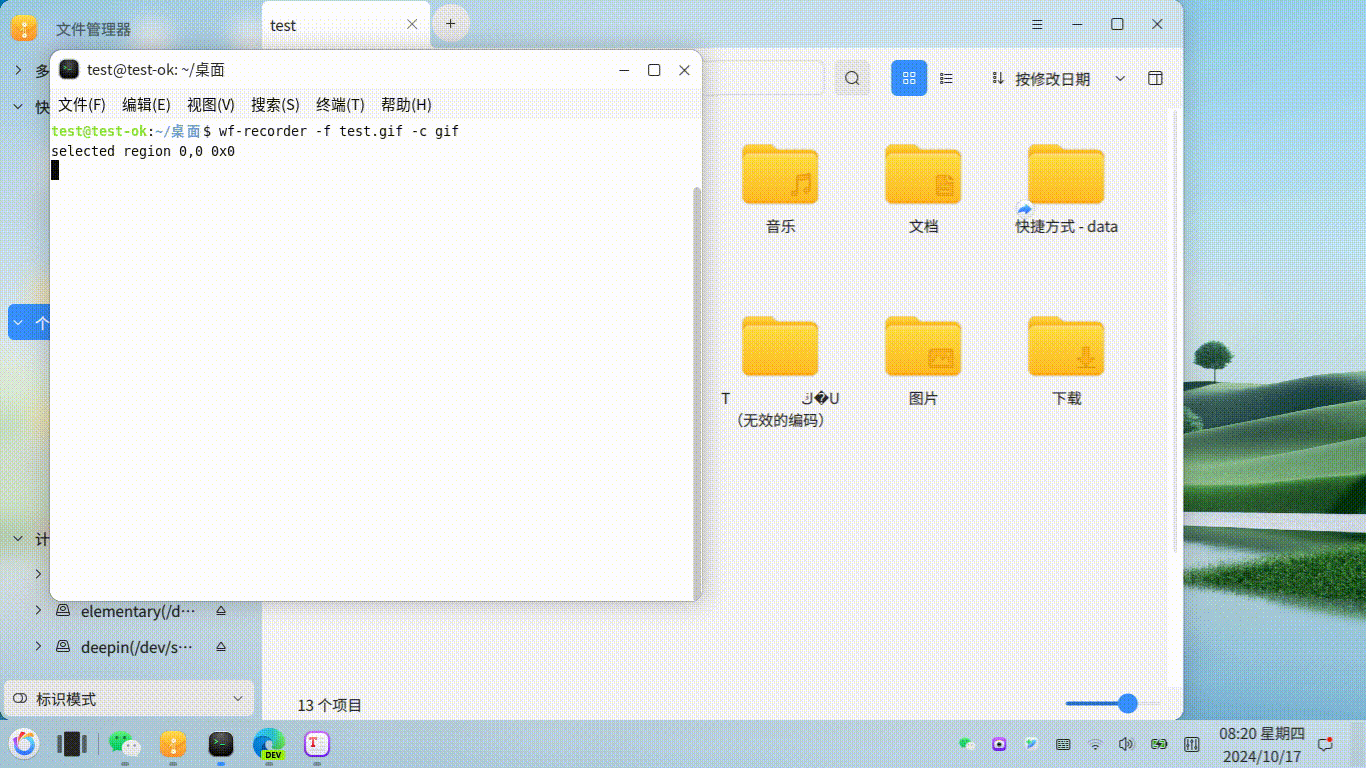
Task: Open the 按修改日期 sort dropdown
Action: (x=1056, y=78)
